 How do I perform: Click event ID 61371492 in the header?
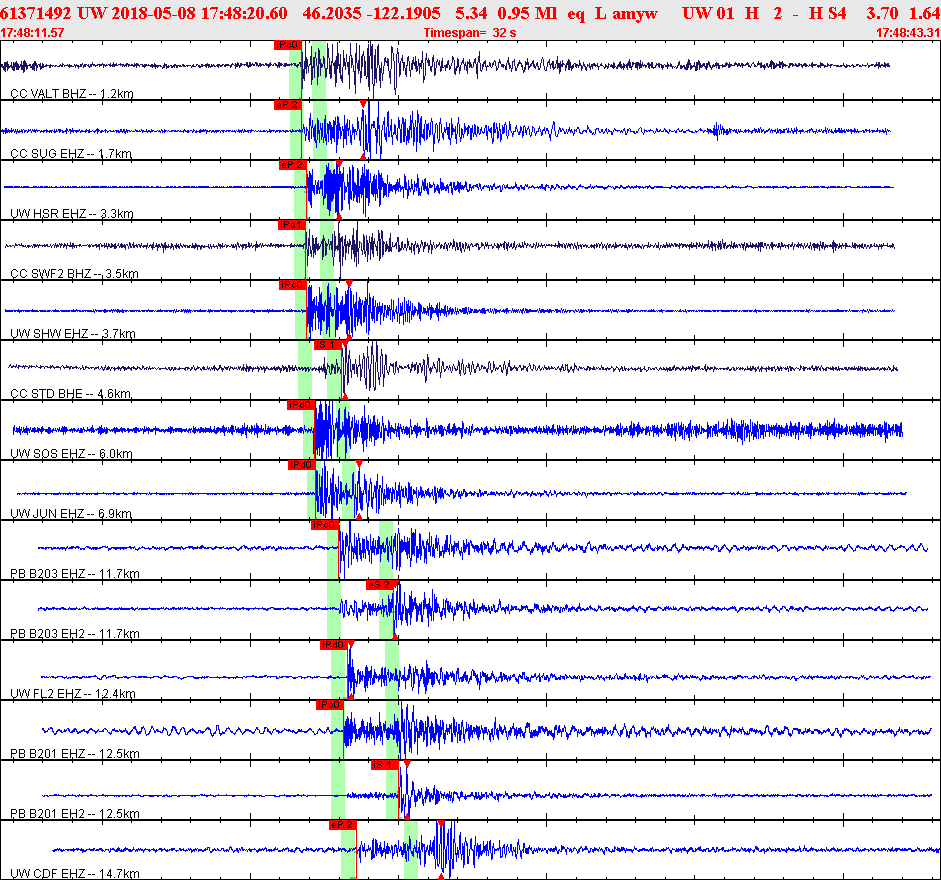click(x=36, y=12)
